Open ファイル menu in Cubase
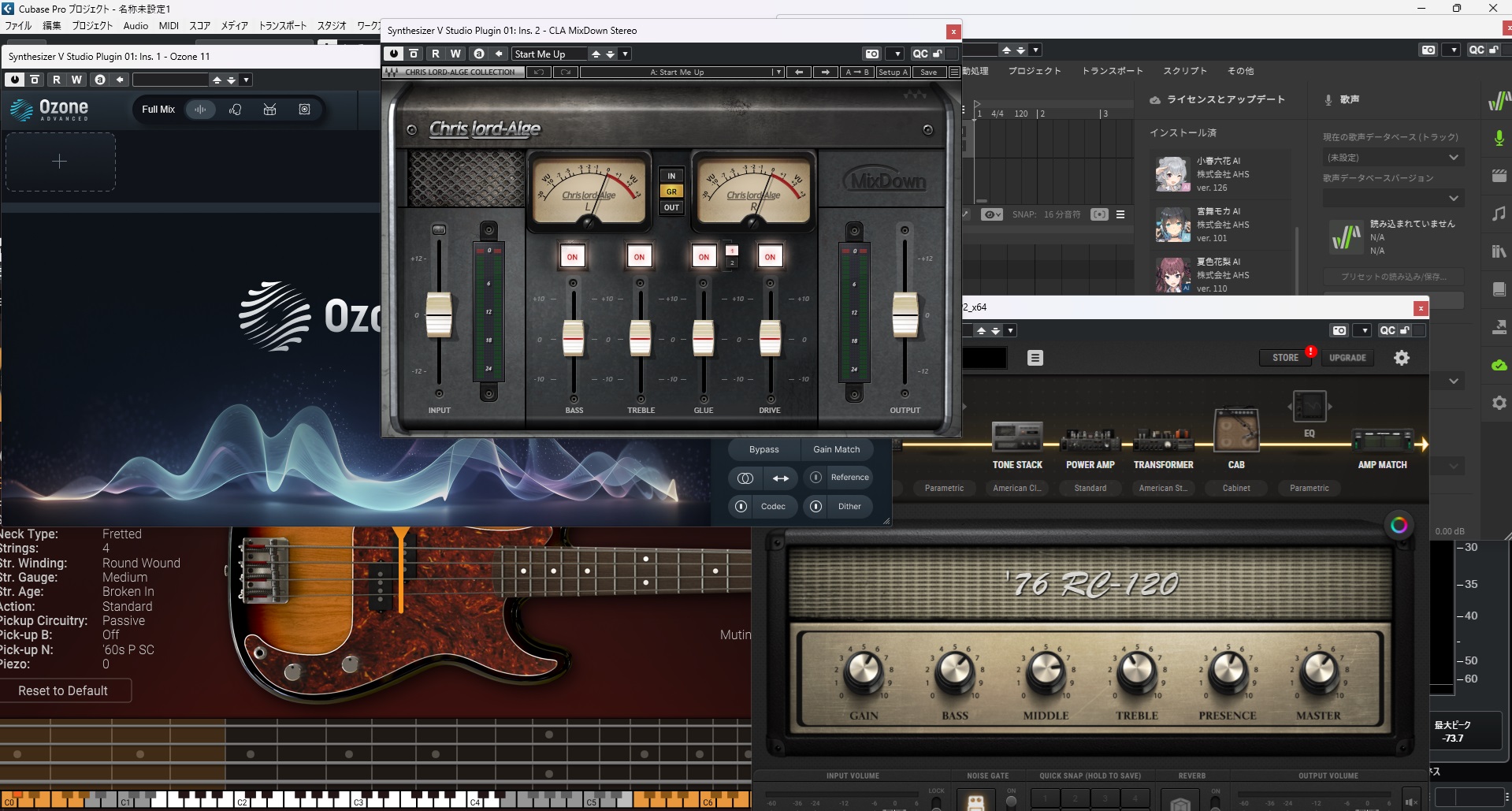The image size is (1512, 811). tap(18, 25)
